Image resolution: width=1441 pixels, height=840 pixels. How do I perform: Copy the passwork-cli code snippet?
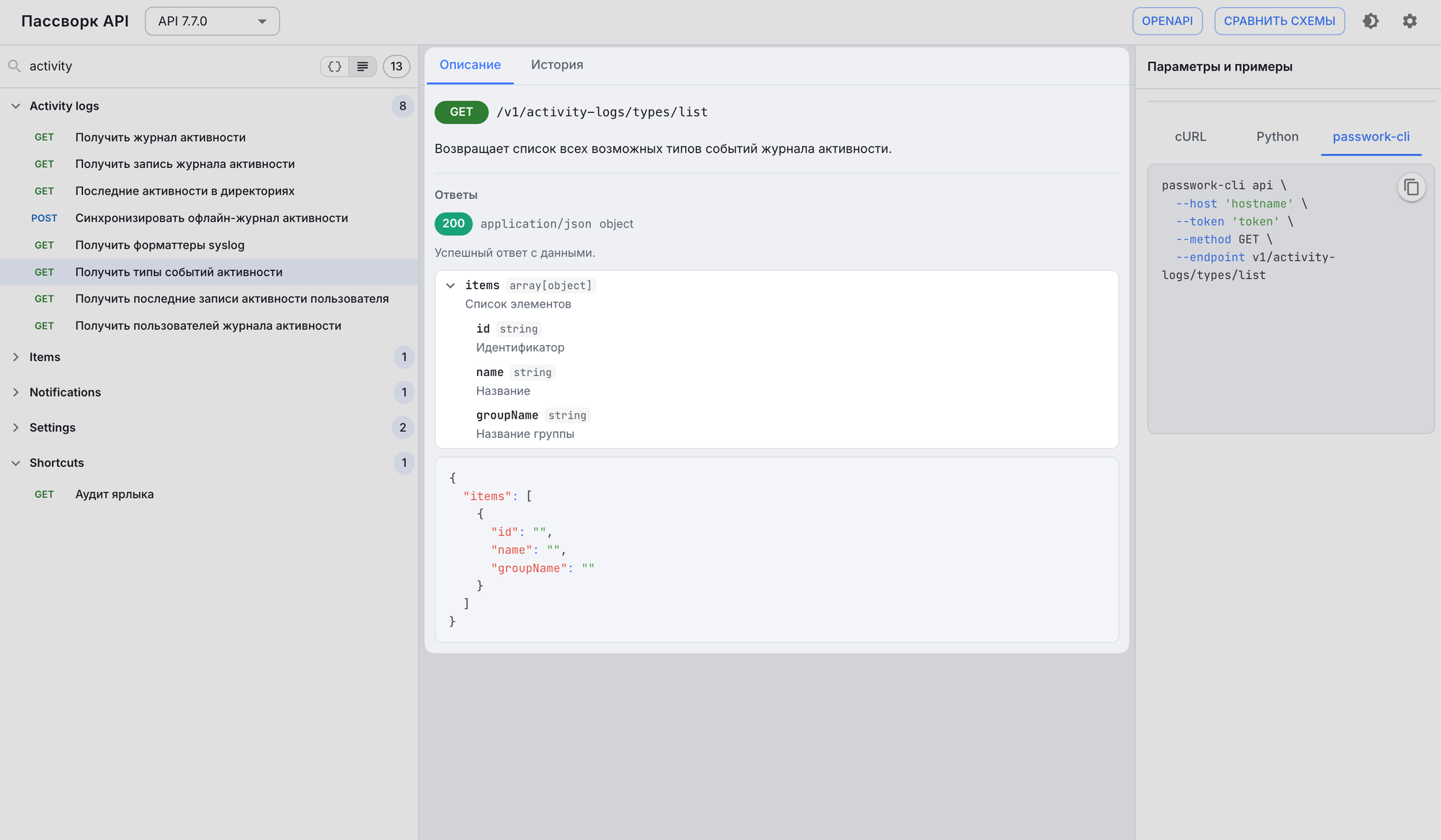point(1411,187)
